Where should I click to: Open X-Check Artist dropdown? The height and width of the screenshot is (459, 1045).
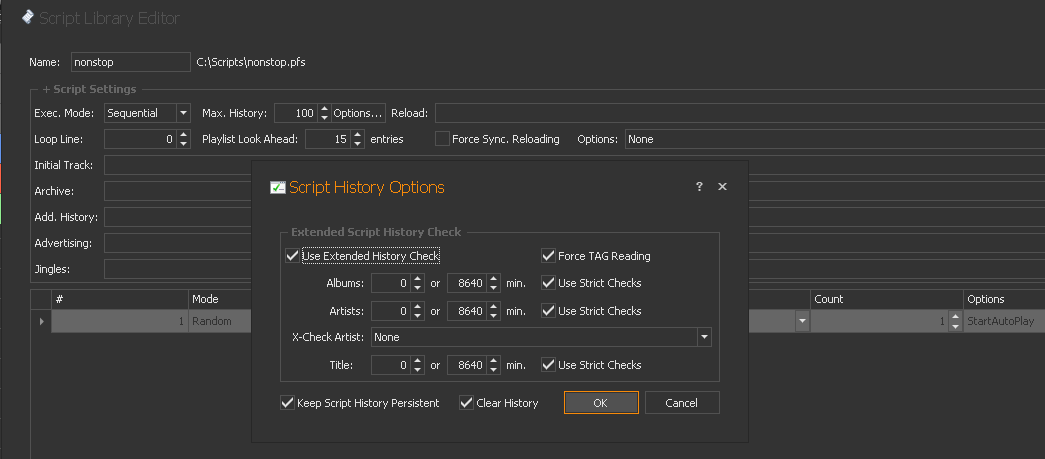point(704,337)
